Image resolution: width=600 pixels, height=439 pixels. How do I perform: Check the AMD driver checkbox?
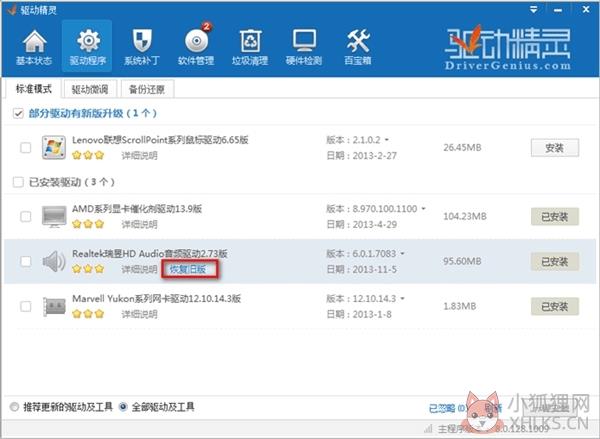pos(26,217)
